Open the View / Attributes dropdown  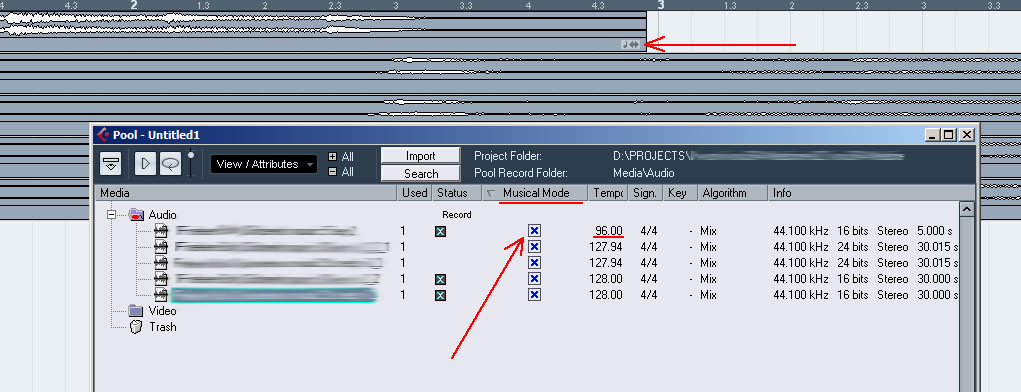[x=264, y=164]
